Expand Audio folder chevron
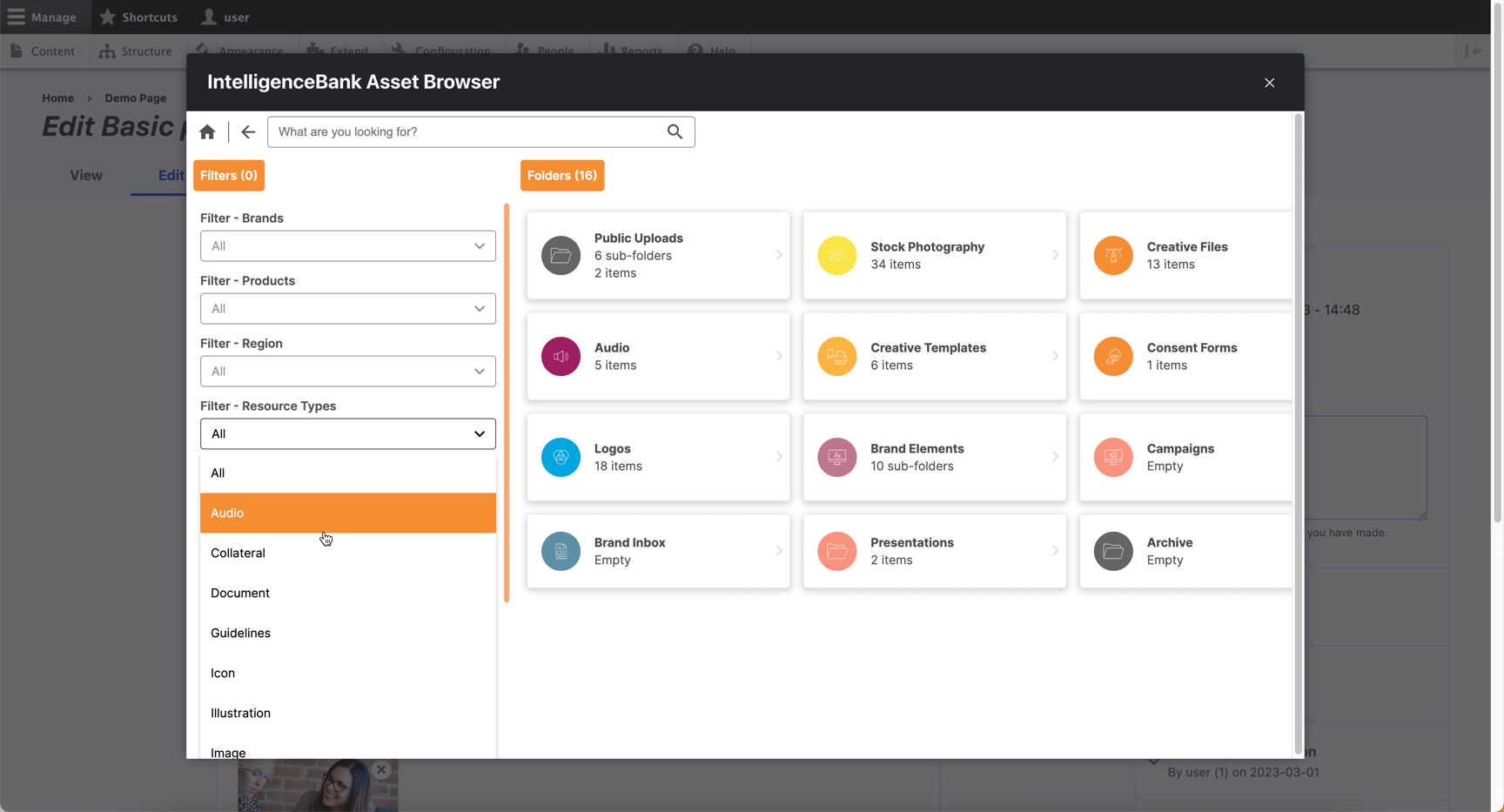Image resolution: width=1504 pixels, height=812 pixels. coord(779,356)
